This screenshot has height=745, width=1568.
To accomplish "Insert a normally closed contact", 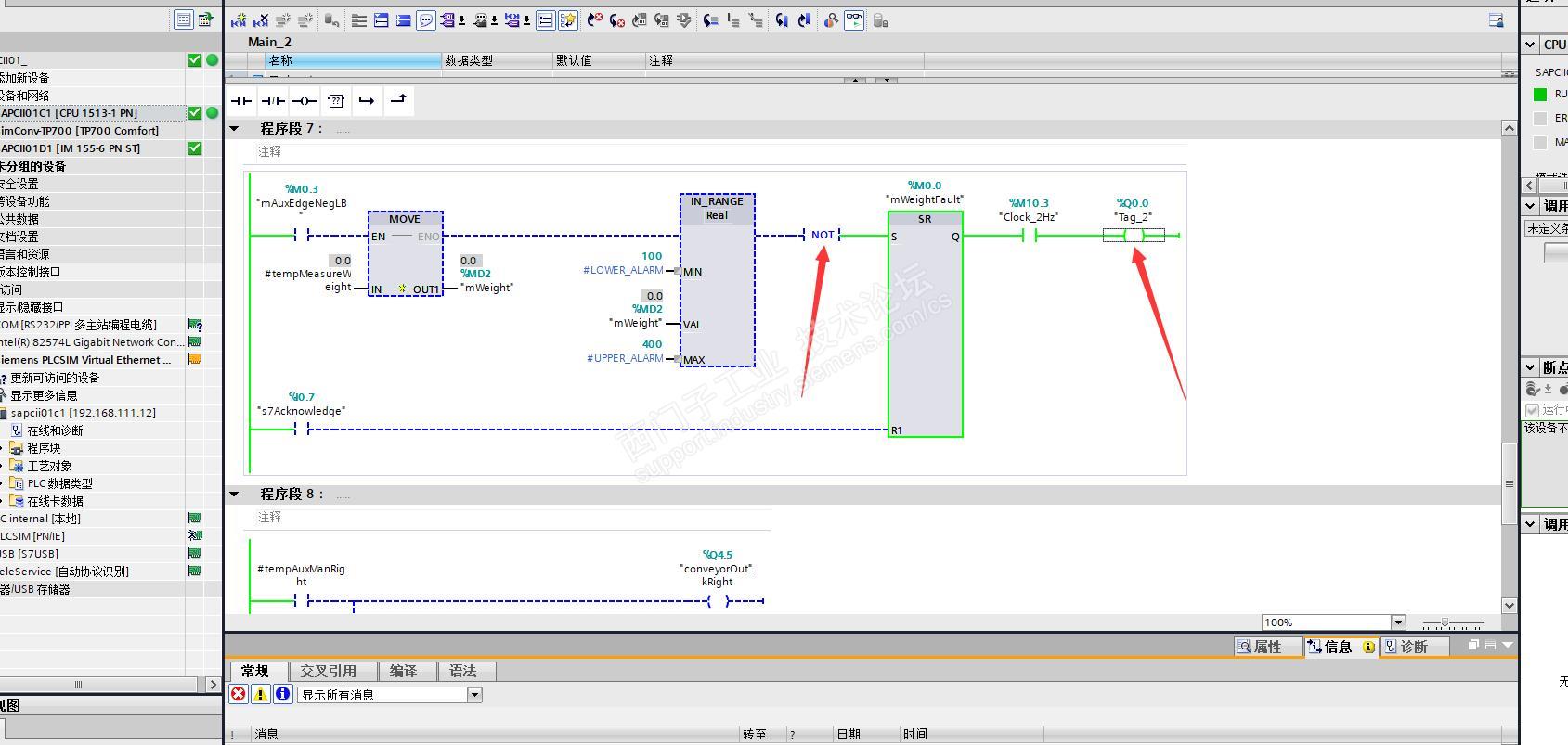I will [x=273, y=100].
